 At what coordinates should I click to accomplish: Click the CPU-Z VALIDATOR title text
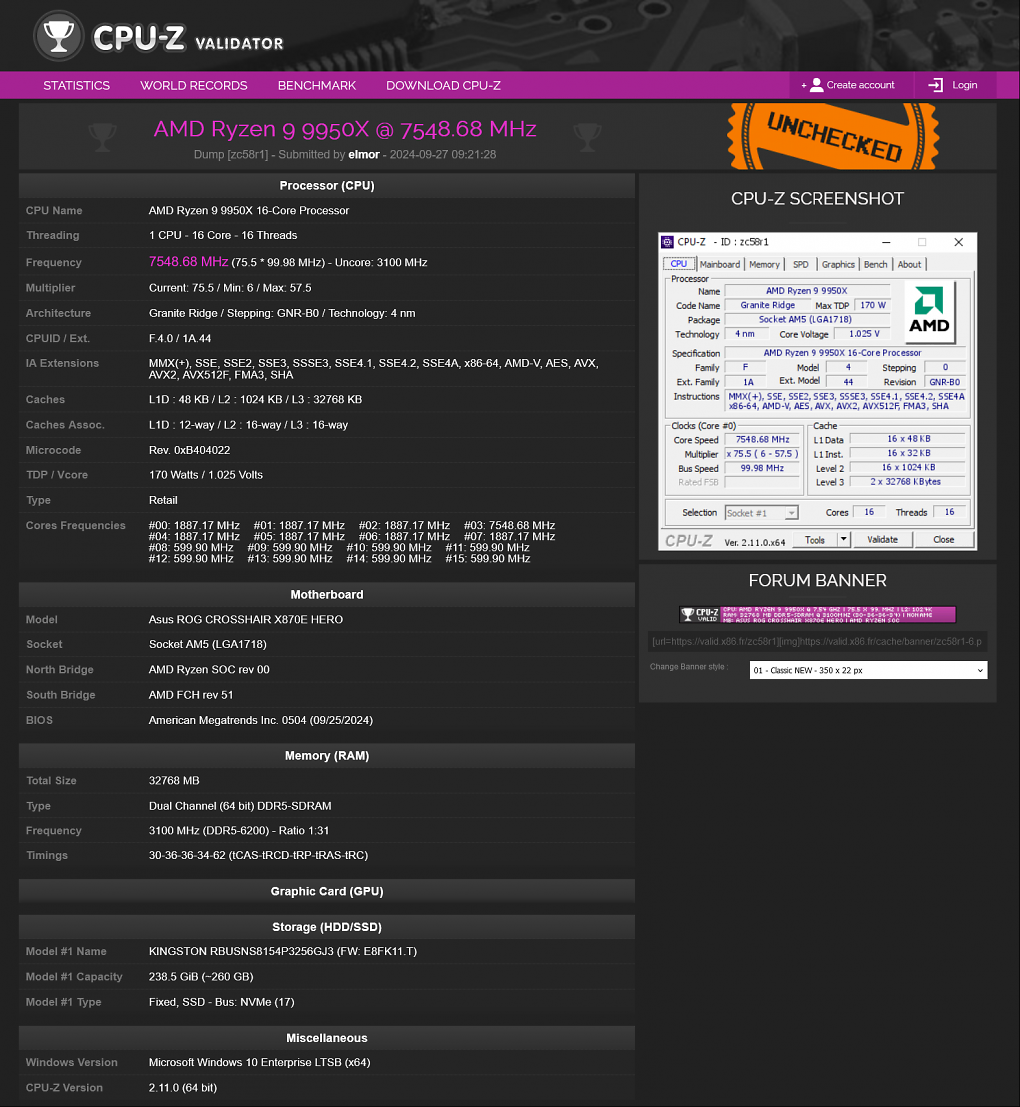point(188,39)
